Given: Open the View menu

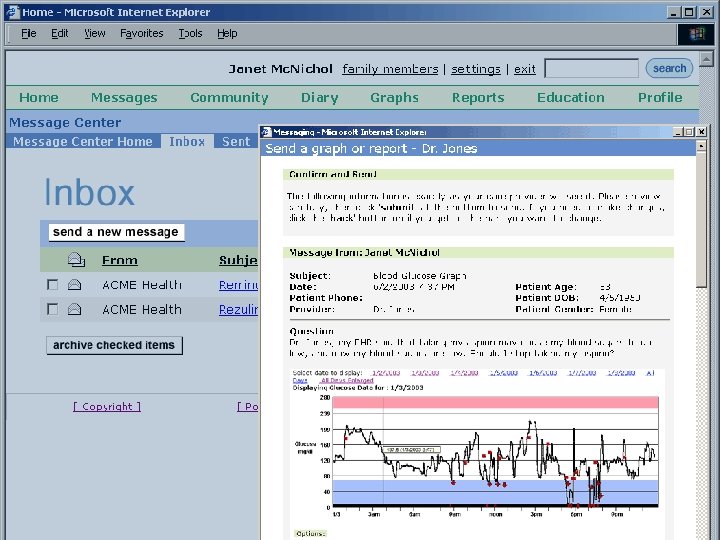Looking at the screenshot, I should (x=95, y=34).
